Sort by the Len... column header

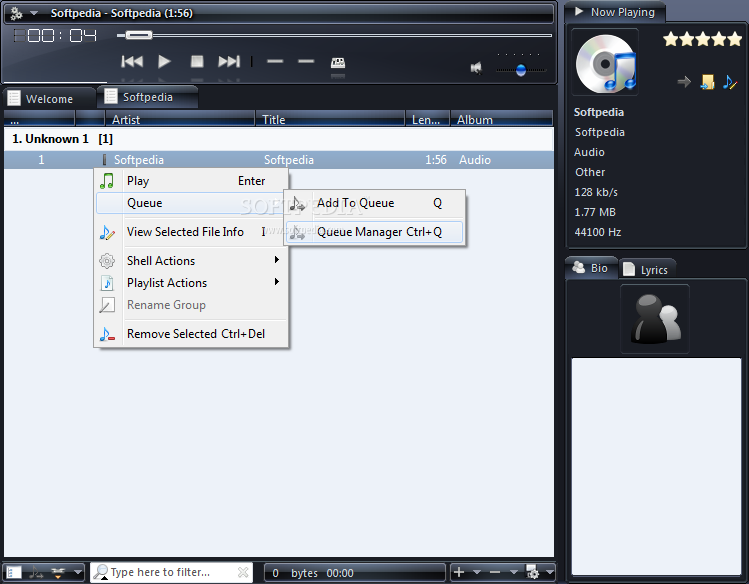click(x=427, y=119)
